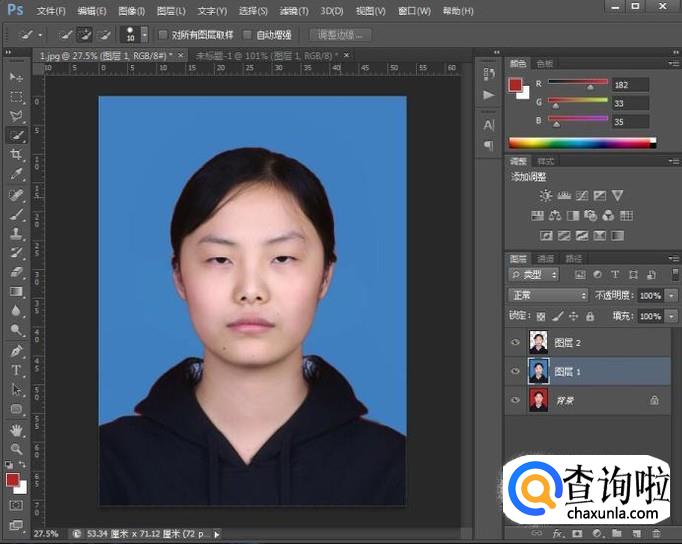Expand the 不透明度 opacity dropdown arrow
This screenshot has width=682, height=544.
pyautogui.click(x=671, y=296)
